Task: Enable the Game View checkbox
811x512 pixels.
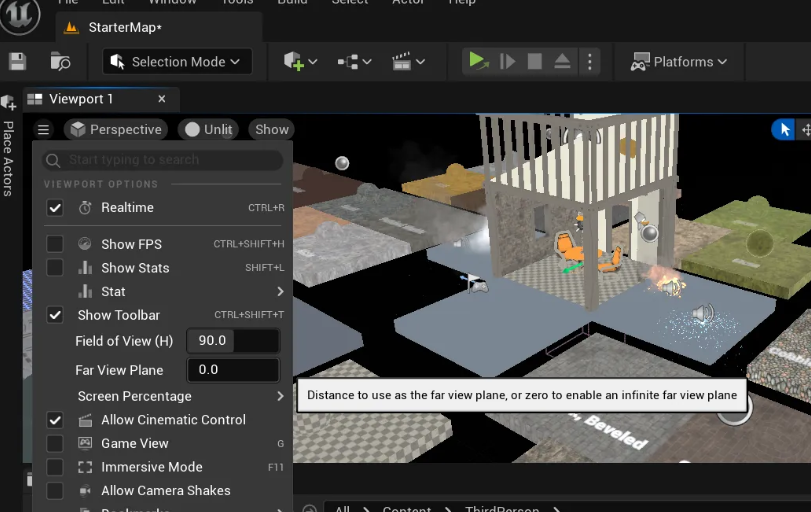Action: point(55,443)
